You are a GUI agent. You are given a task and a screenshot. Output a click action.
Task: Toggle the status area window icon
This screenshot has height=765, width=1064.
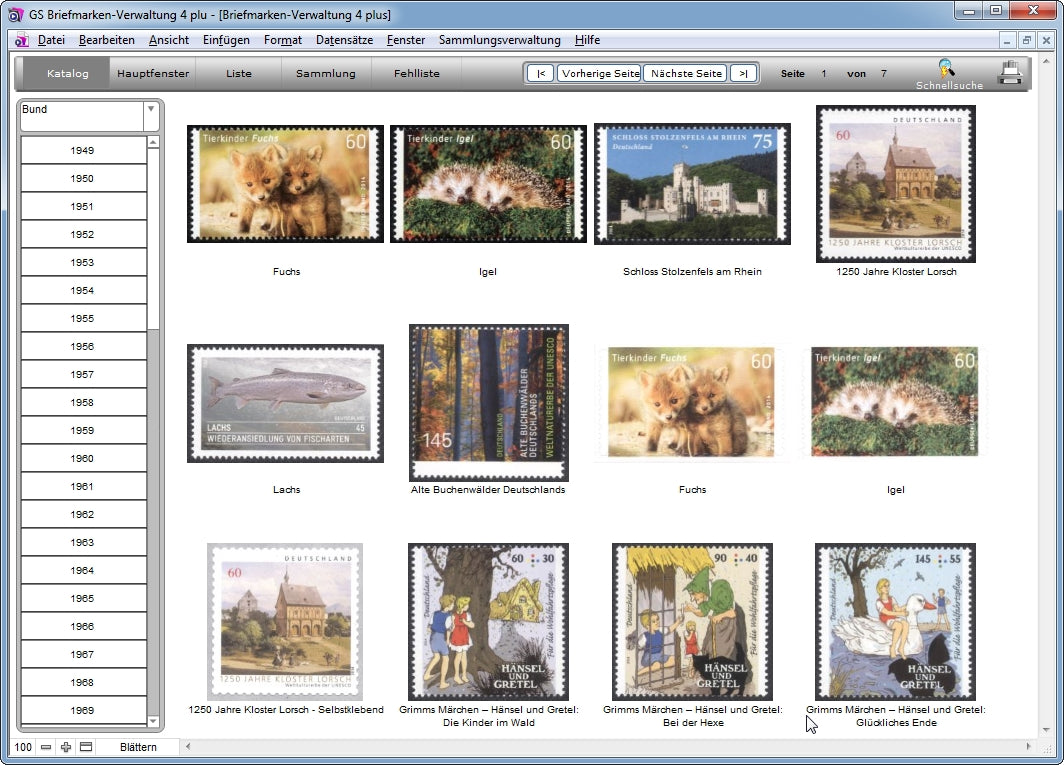(x=86, y=747)
